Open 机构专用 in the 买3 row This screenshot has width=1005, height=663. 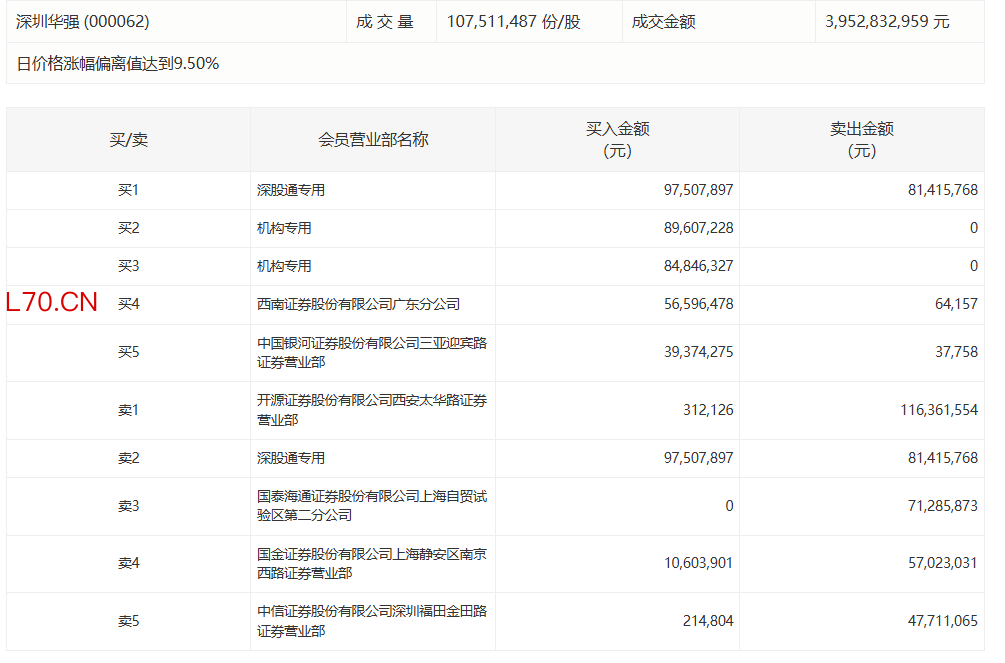point(284,266)
